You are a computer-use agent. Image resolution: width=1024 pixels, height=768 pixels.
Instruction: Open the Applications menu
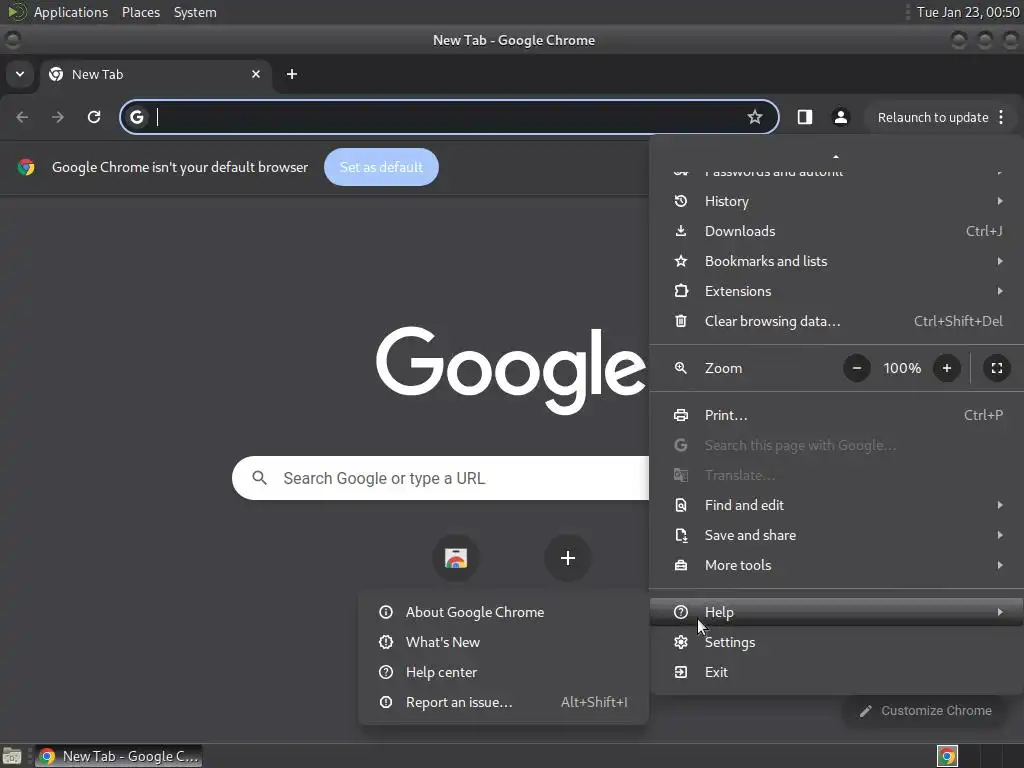point(71,12)
